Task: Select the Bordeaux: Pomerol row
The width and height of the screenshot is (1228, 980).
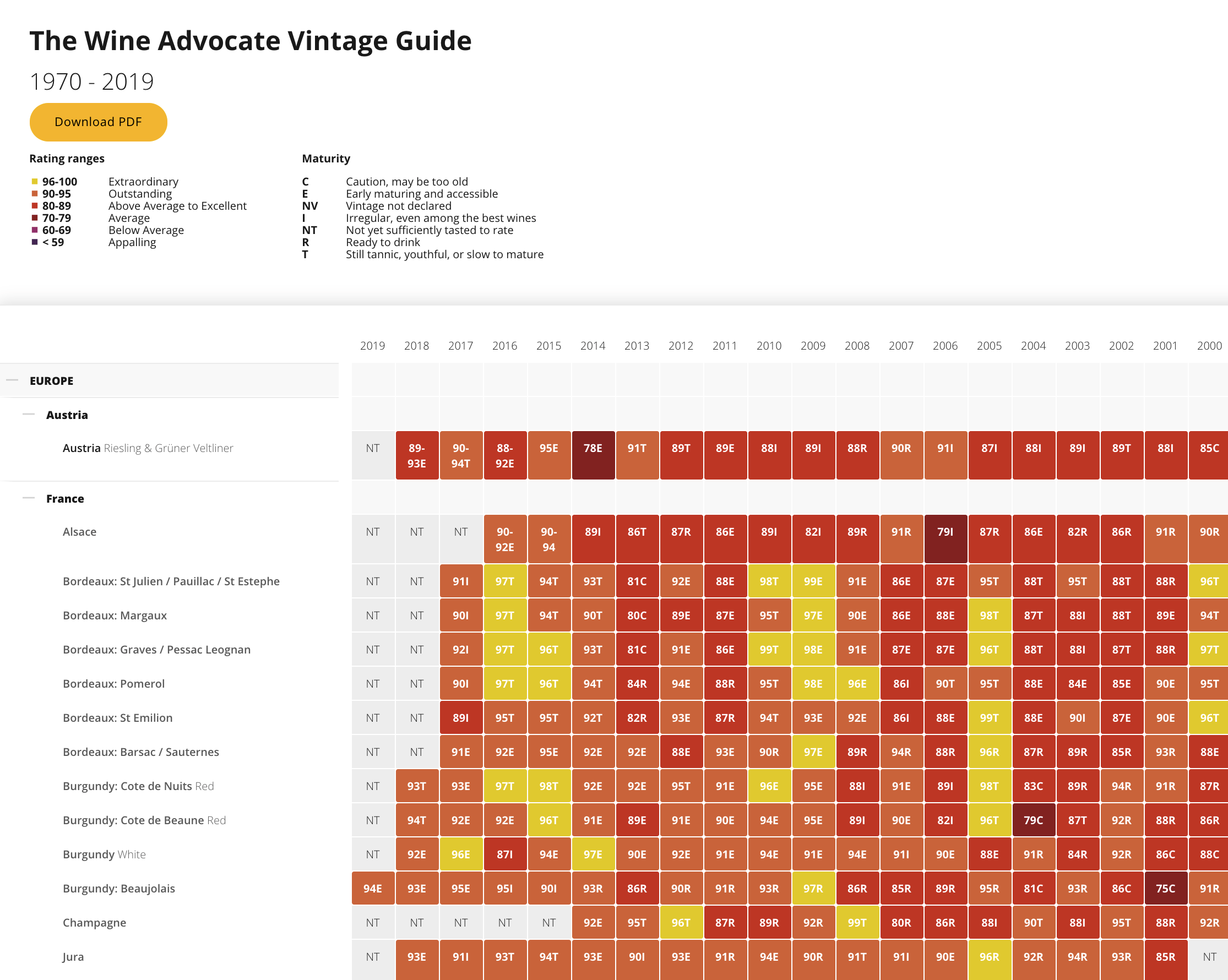Action: 113,684
